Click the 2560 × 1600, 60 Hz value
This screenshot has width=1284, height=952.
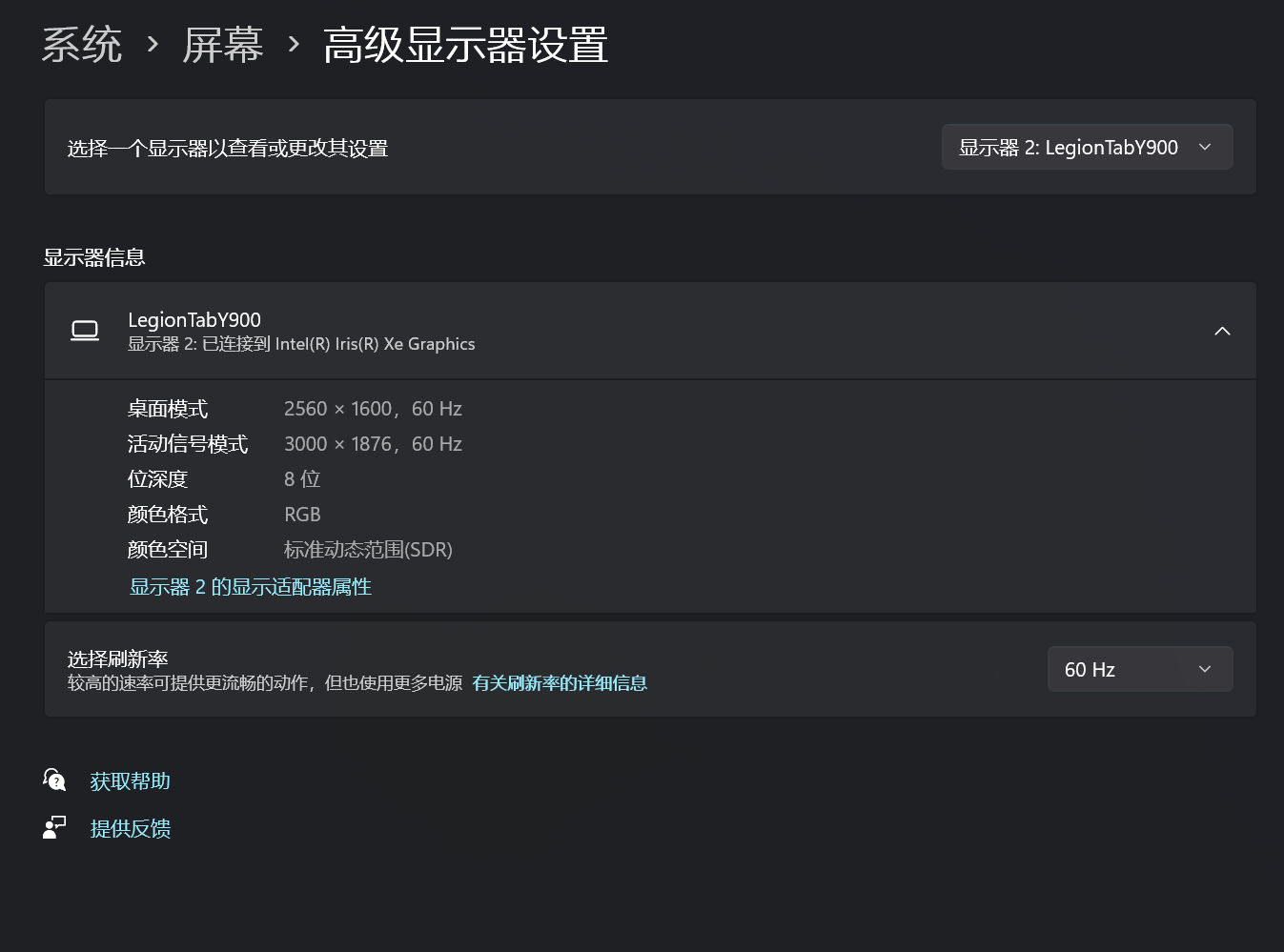(373, 409)
